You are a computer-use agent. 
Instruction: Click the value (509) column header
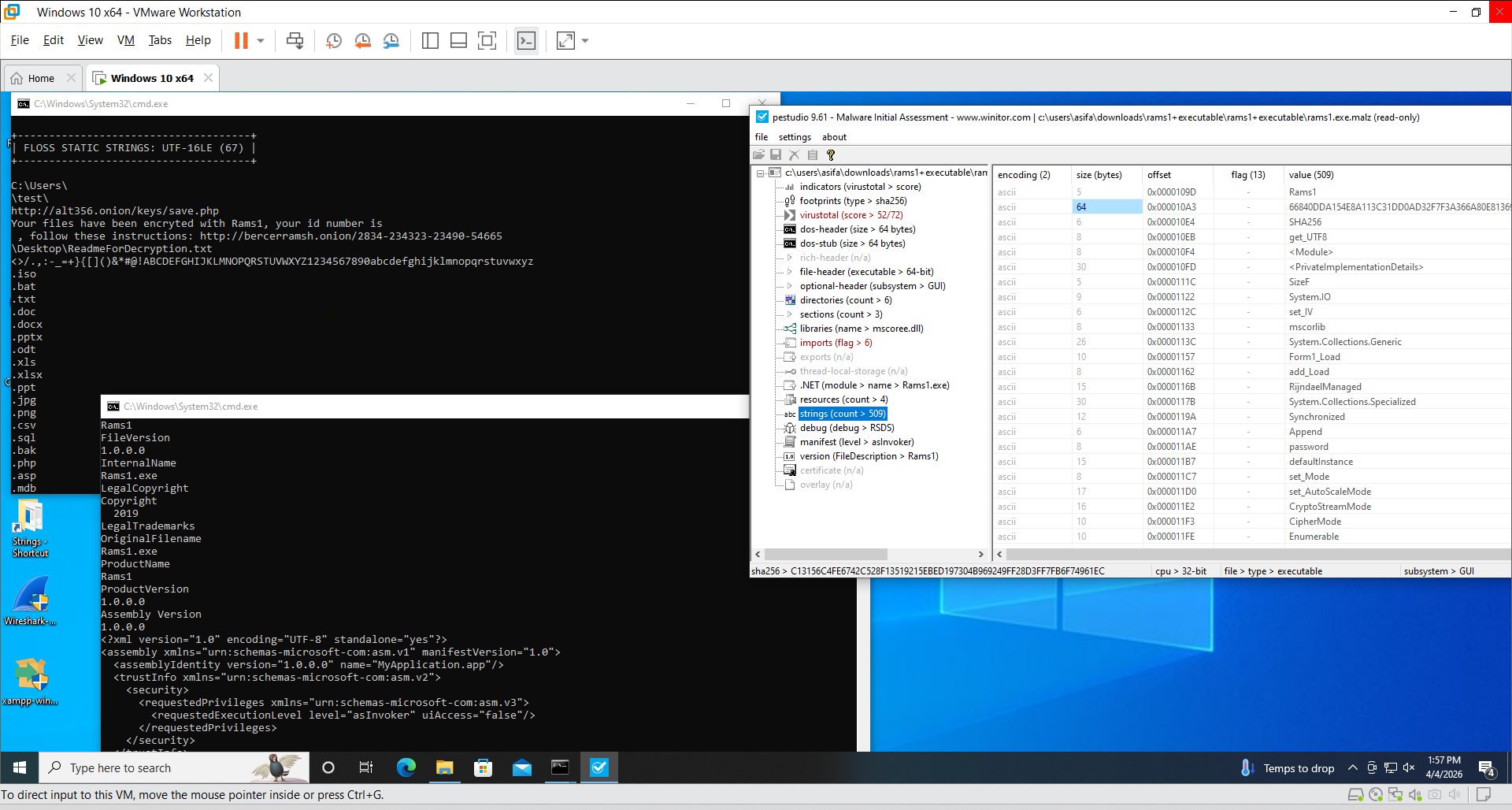click(x=1310, y=175)
